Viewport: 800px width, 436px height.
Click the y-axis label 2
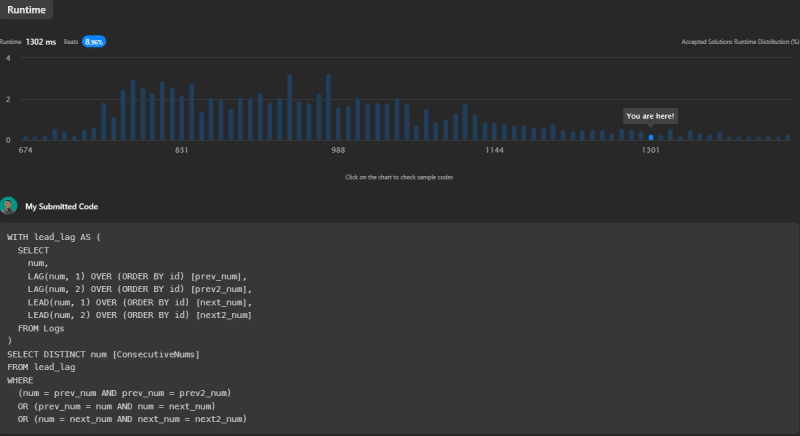(x=8, y=99)
